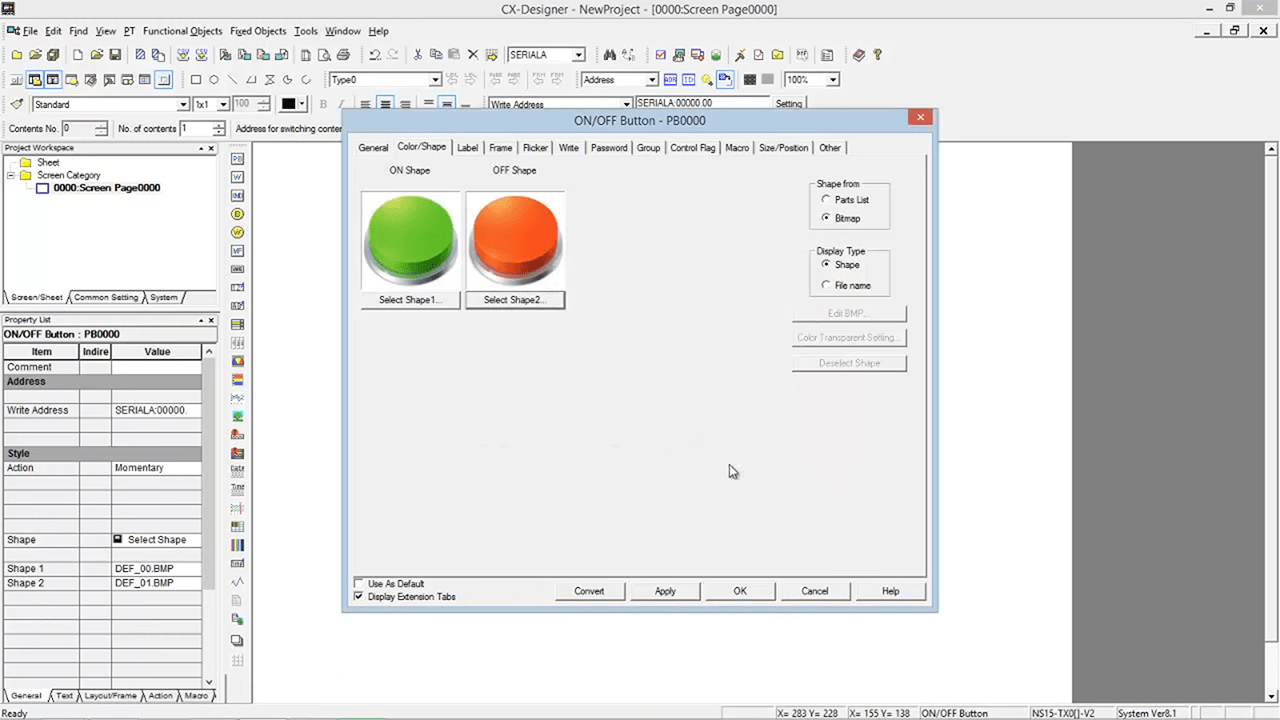This screenshot has height=720, width=1280.
Task: Select the Rectangle drawing tool
Action: point(196,80)
